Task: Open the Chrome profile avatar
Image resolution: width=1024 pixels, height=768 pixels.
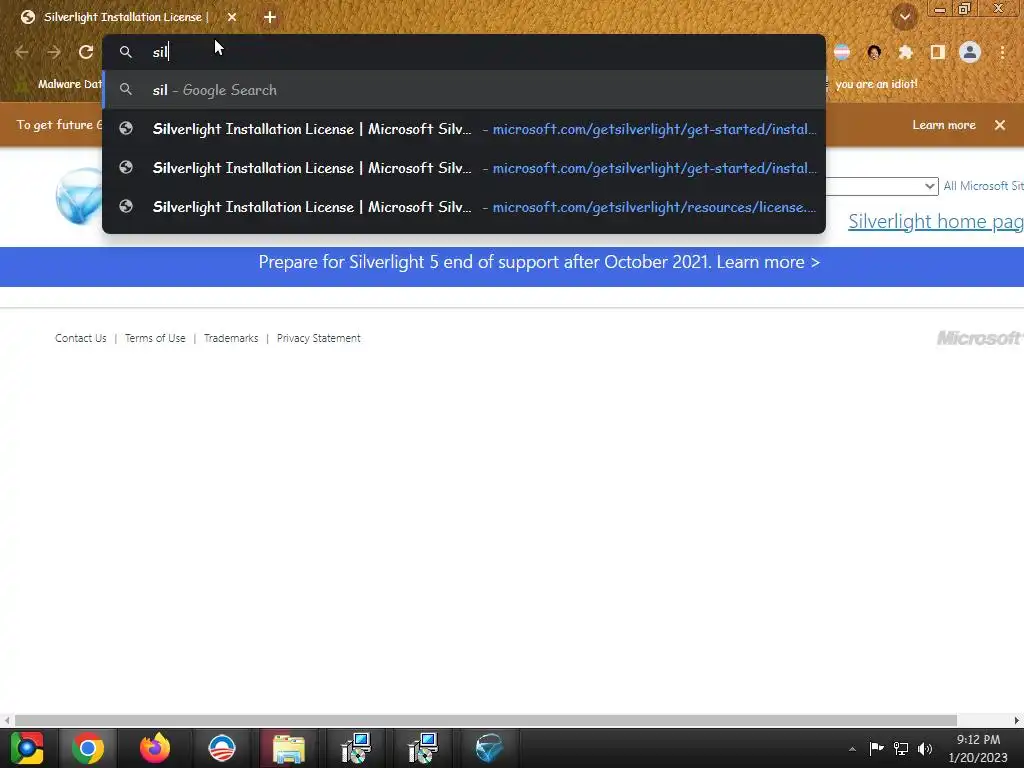Action: tap(970, 52)
